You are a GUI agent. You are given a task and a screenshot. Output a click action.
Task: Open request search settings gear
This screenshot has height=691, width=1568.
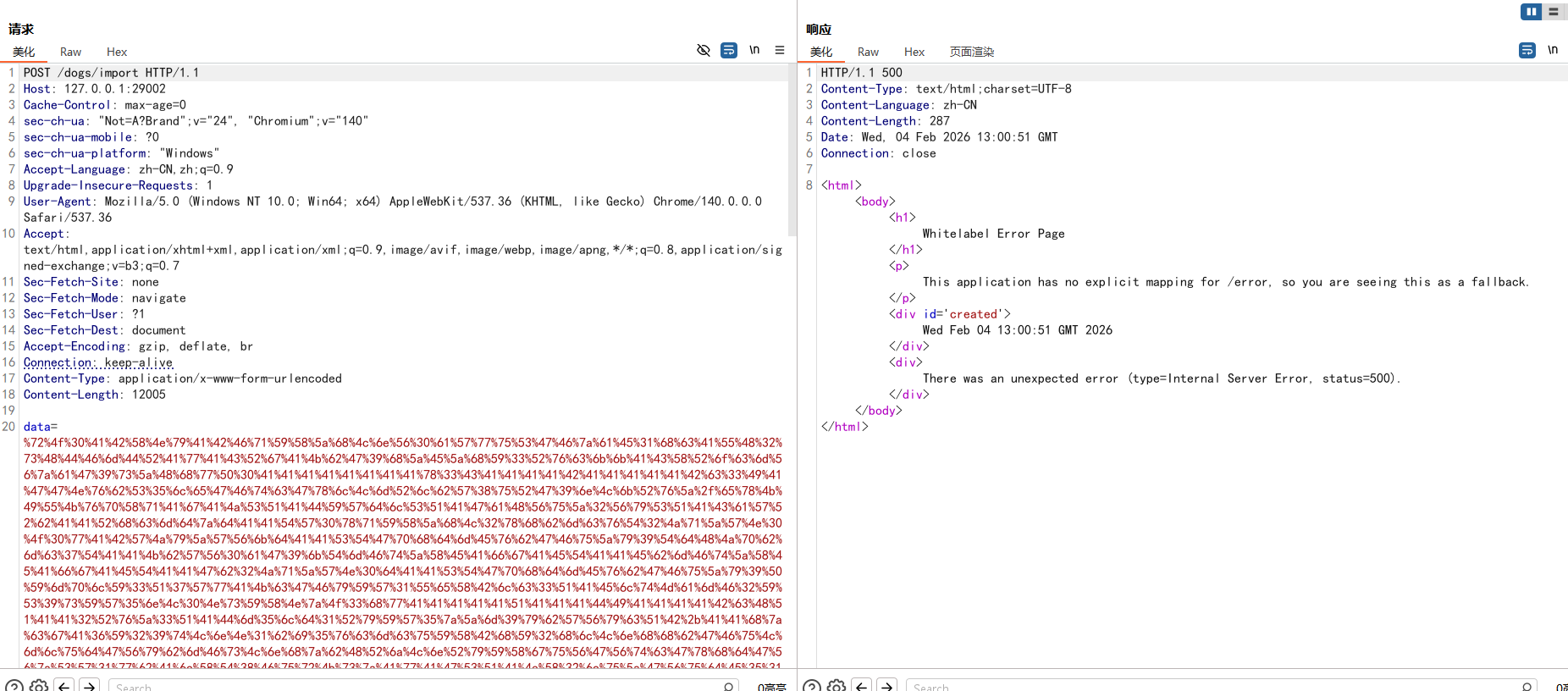(39, 686)
